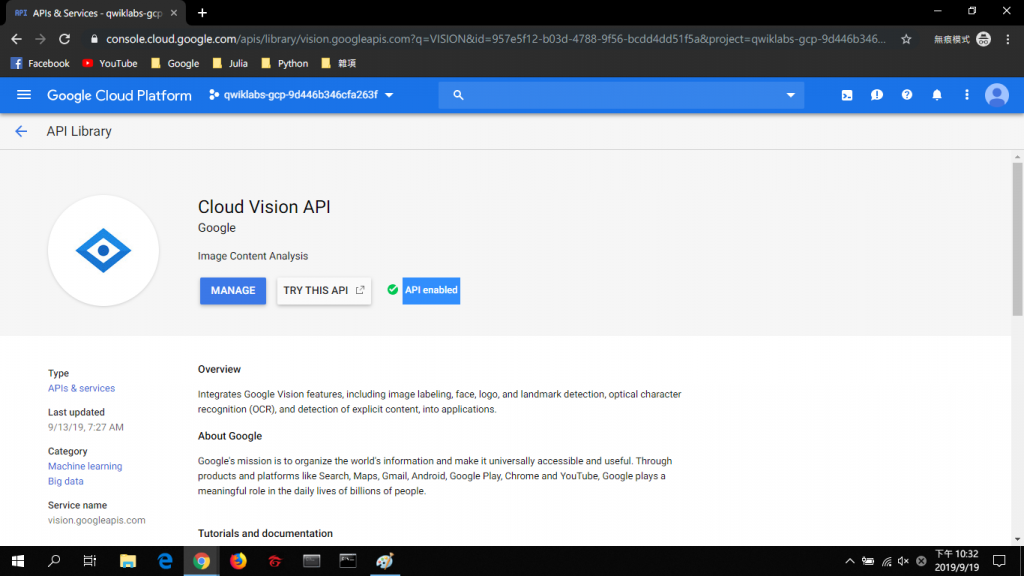Reload the page in the browser
This screenshot has height=576, width=1024.
[x=64, y=39]
